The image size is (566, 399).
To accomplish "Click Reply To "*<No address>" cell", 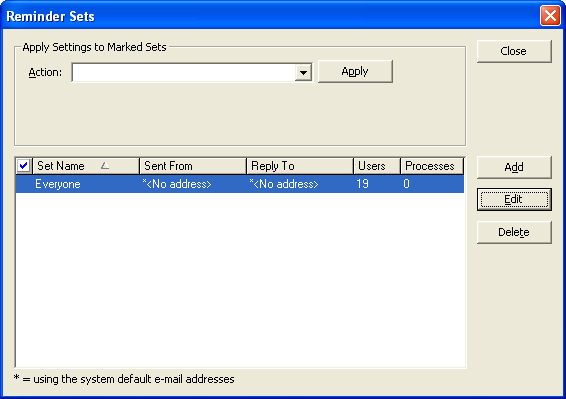I will tap(284, 184).
